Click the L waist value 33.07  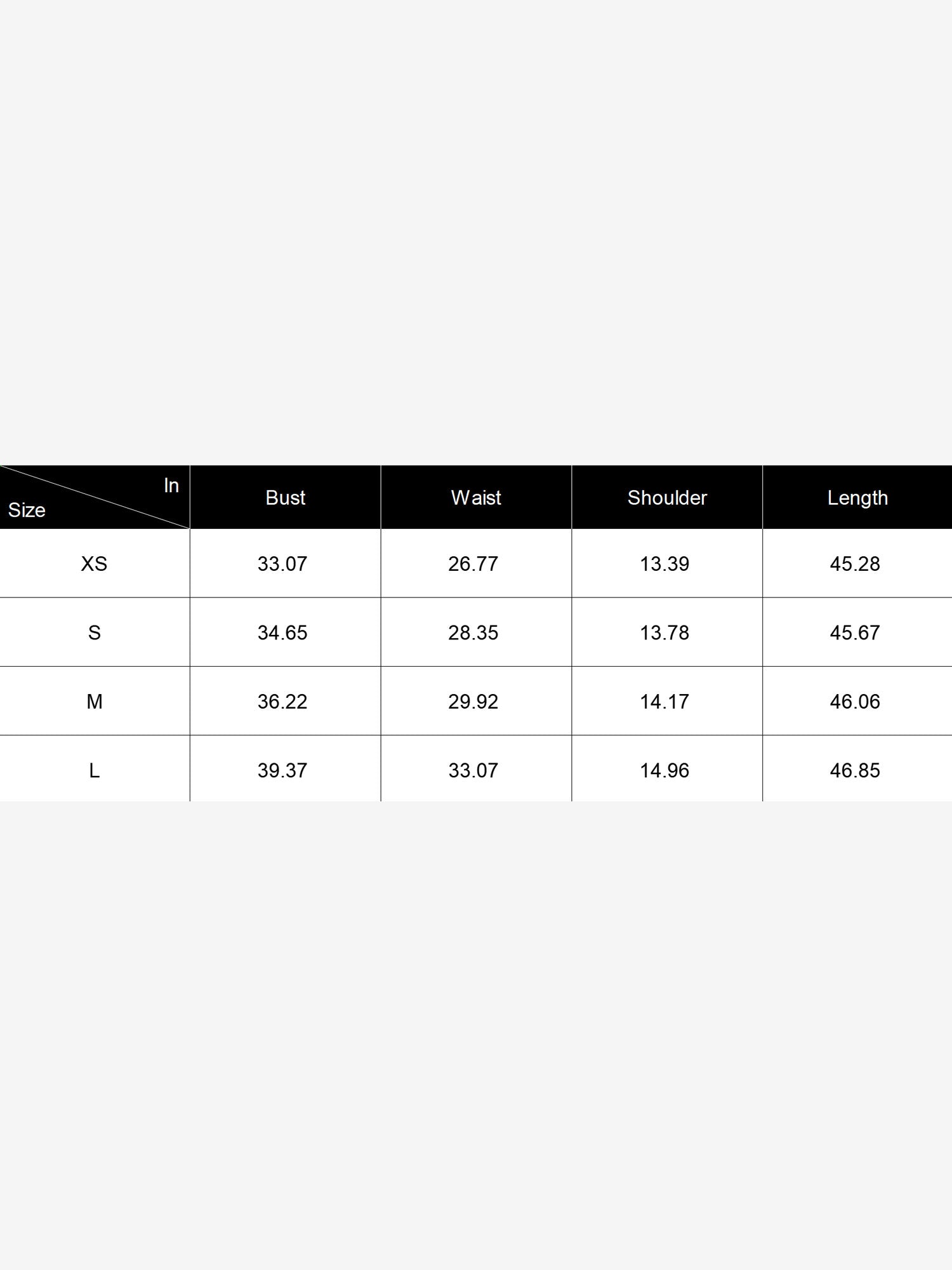coord(473,770)
